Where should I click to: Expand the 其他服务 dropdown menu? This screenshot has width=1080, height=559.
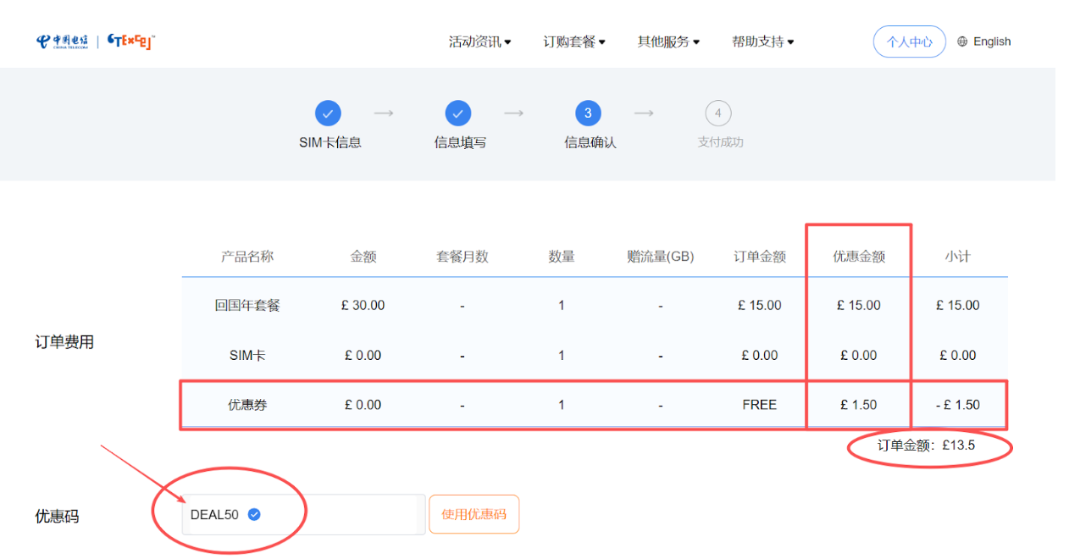[668, 42]
